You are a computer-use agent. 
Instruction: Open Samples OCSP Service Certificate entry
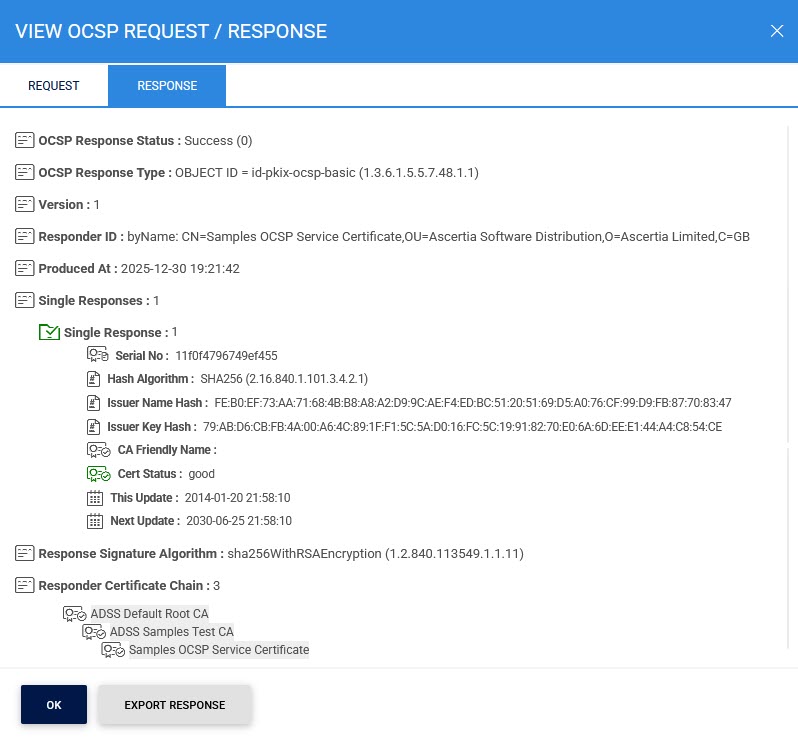point(219,650)
